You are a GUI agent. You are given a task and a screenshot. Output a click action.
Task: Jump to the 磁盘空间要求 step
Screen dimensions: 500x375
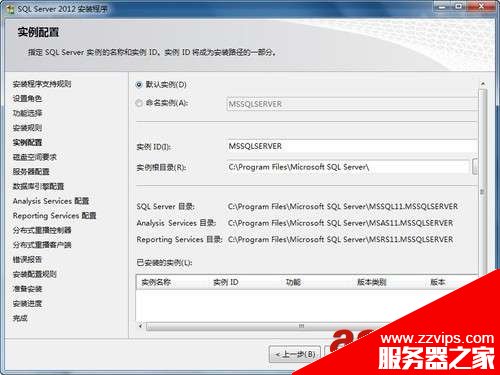35,157
